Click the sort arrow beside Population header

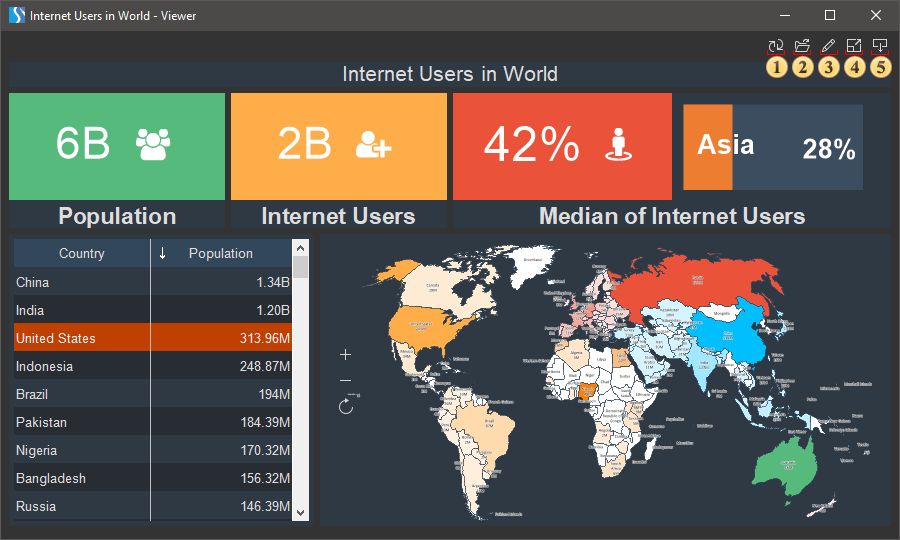163,253
